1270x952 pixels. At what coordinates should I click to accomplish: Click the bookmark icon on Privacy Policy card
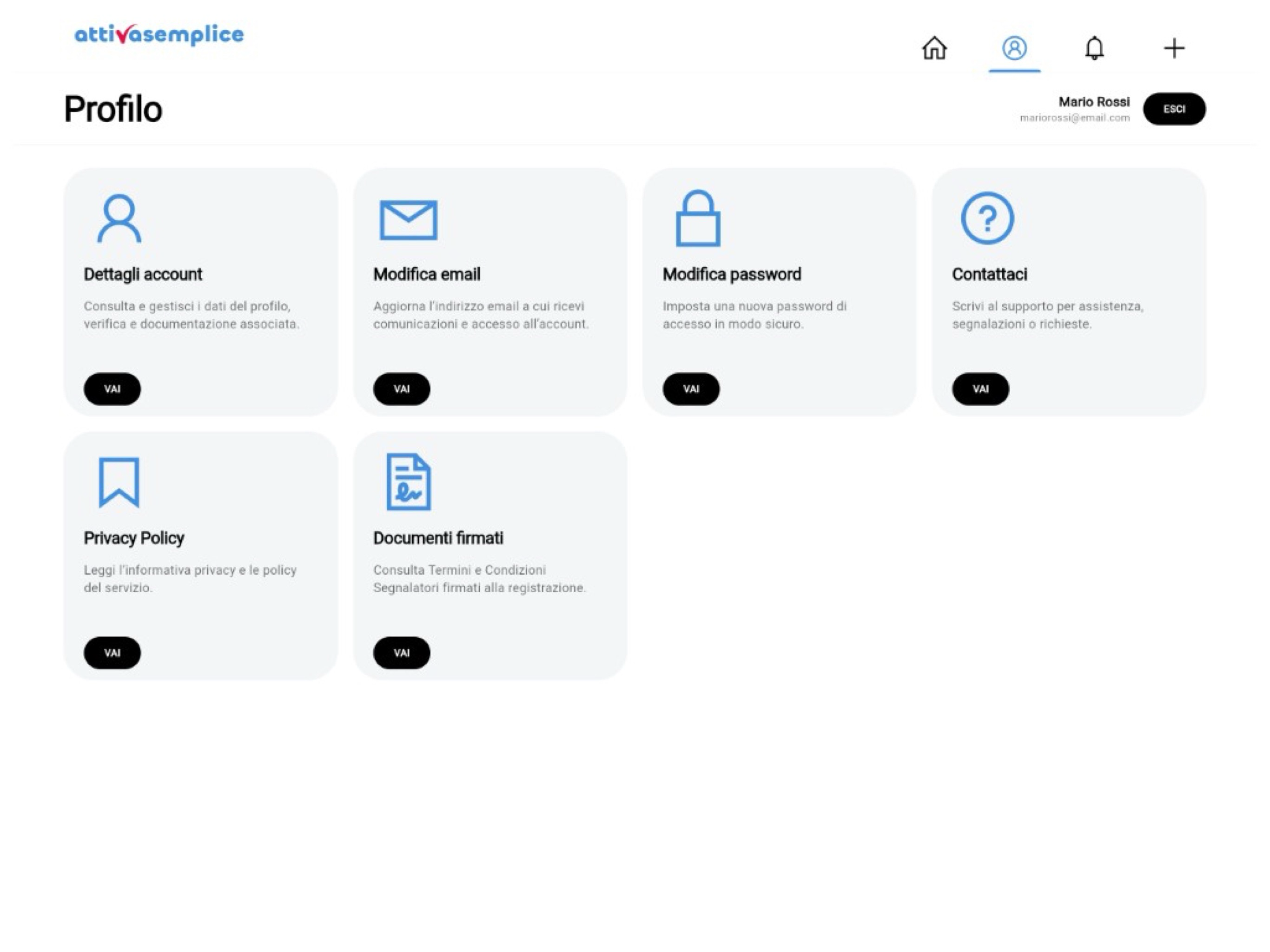(119, 483)
